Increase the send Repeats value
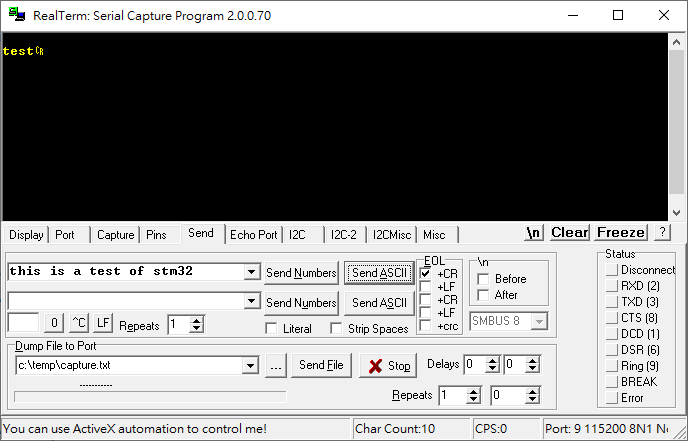This screenshot has height=441, width=688. 197,321
